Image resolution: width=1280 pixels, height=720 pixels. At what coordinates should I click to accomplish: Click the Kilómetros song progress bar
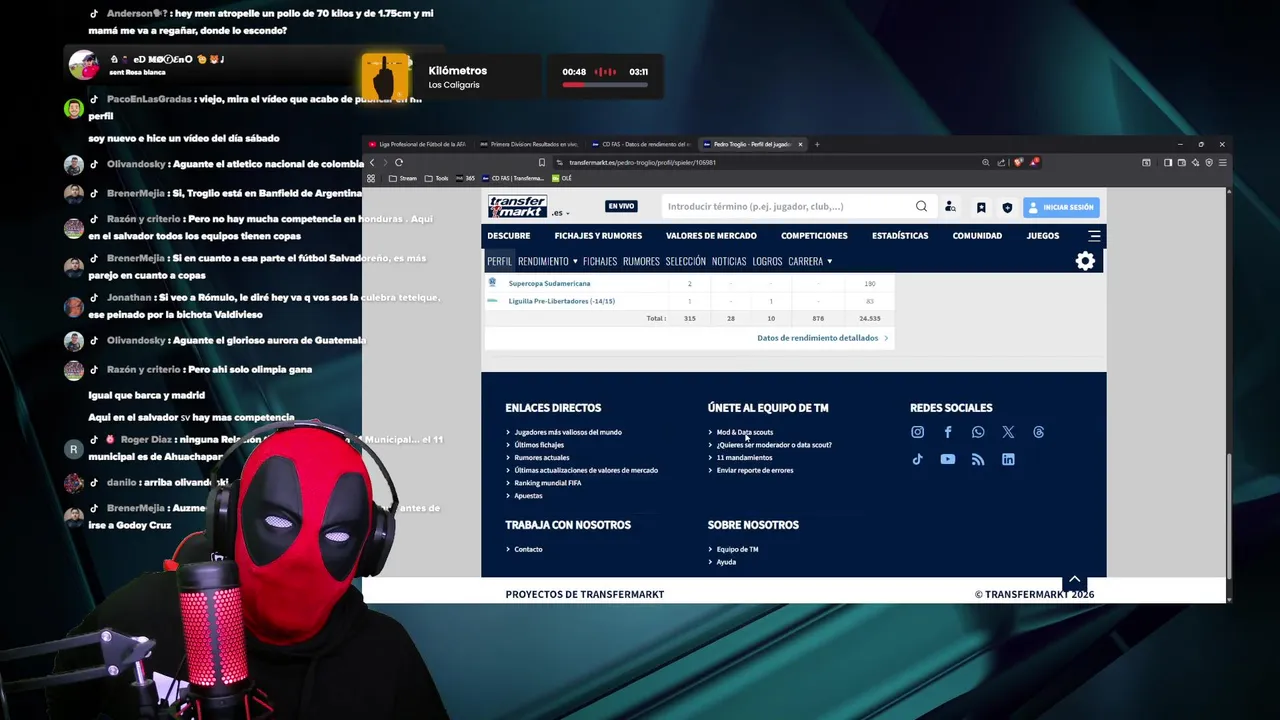coord(604,85)
